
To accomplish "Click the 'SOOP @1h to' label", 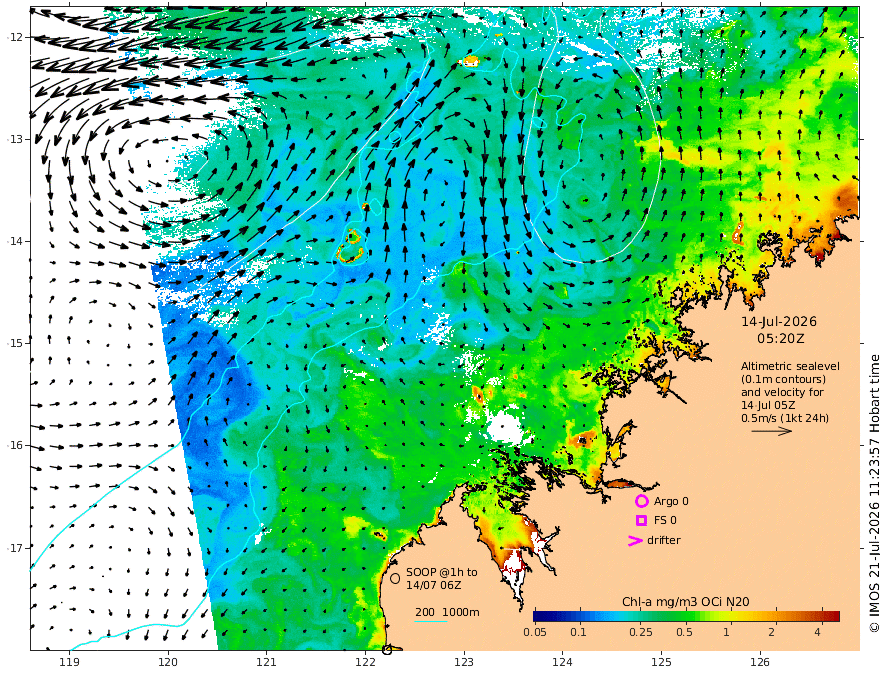I will (442, 572).
